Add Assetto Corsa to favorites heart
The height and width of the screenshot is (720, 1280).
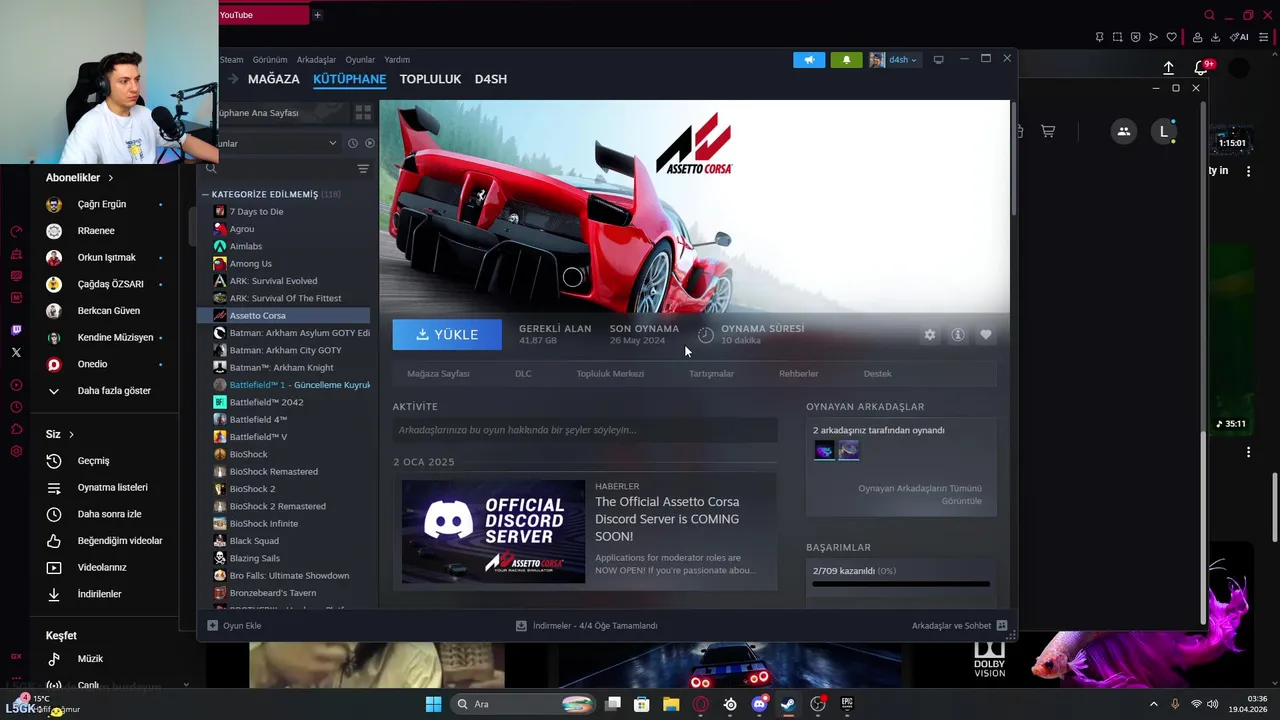point(986,335)
